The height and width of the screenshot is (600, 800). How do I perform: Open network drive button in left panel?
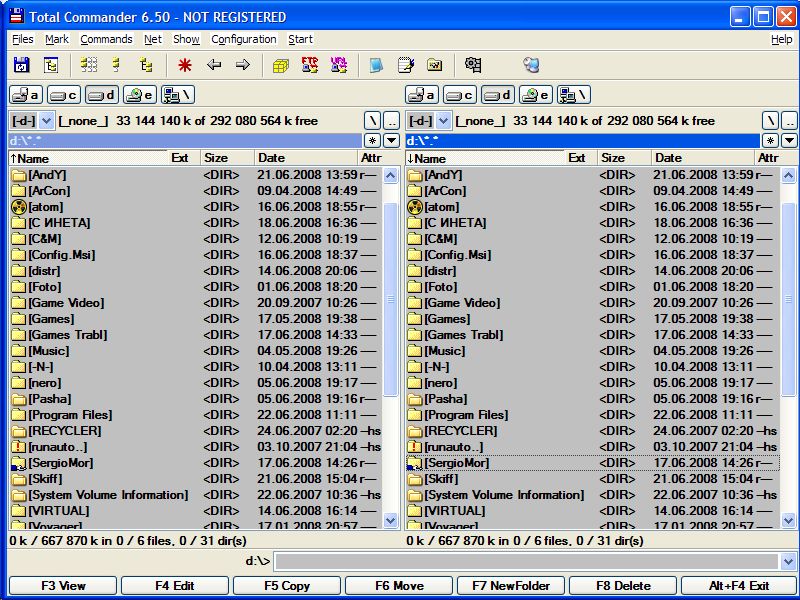178,95
